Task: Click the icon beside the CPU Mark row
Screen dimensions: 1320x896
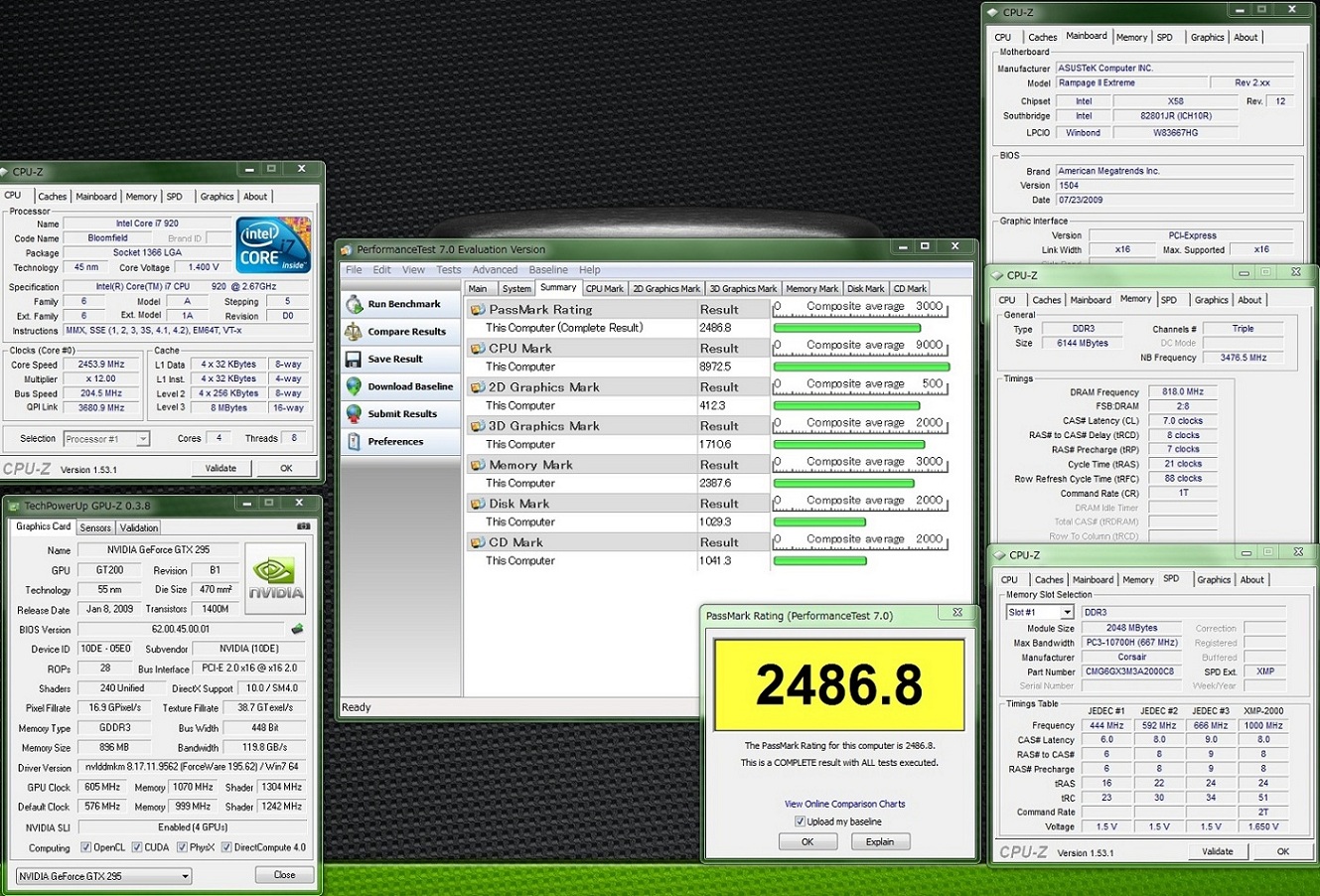Action: 478,349
